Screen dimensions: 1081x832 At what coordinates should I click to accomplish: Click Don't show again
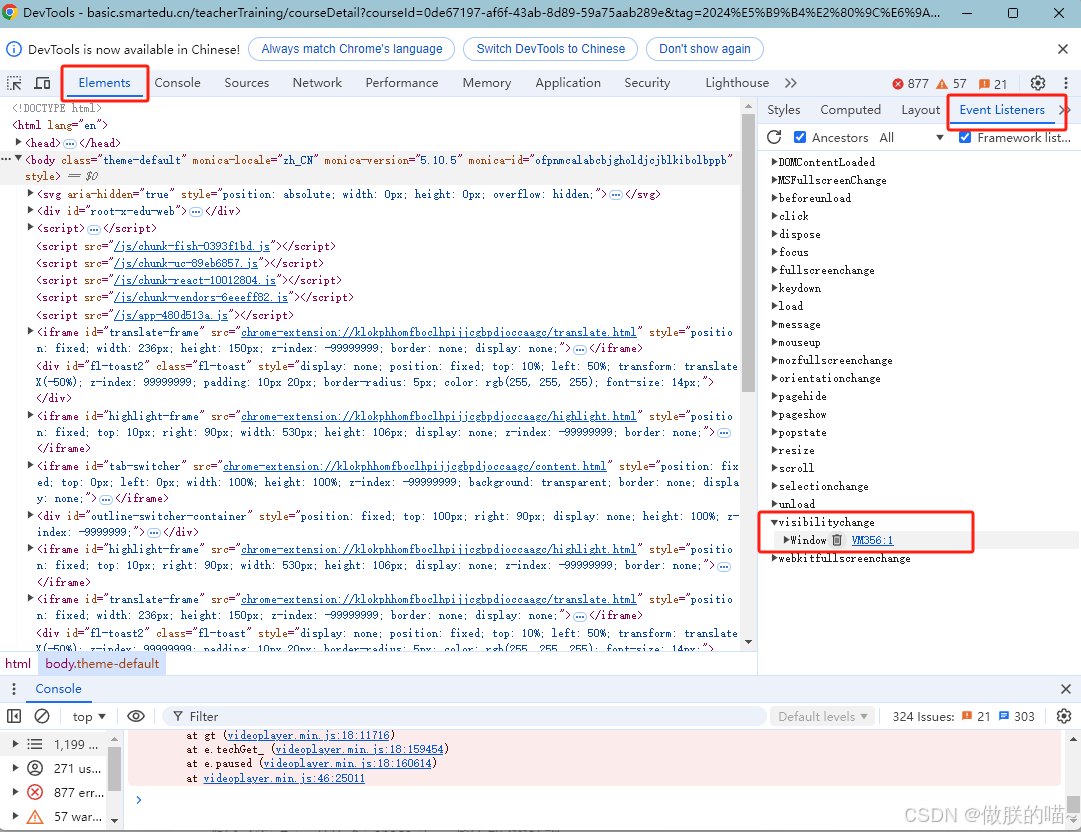click(705, 49)
